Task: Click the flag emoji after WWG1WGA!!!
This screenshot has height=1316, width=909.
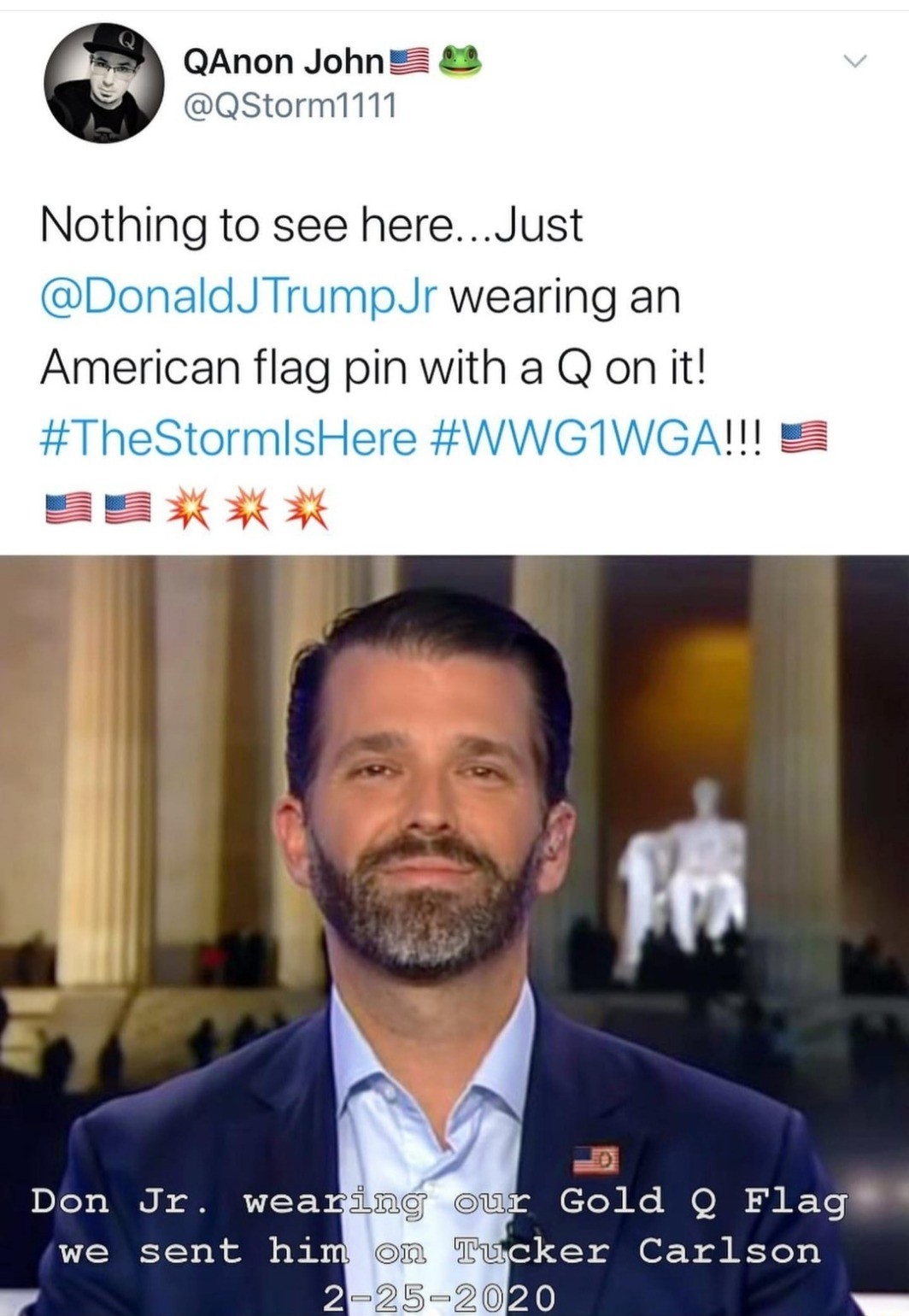Action: (805, 438)
